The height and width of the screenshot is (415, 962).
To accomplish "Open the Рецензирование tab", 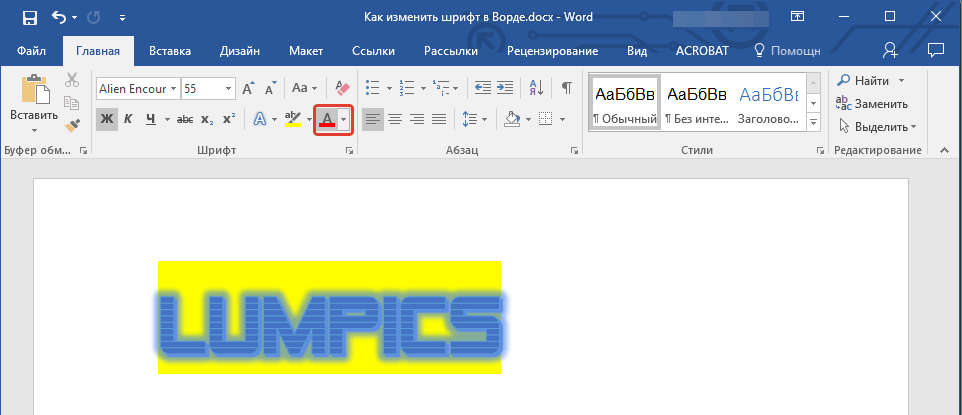I will click(x=552, y=51).
